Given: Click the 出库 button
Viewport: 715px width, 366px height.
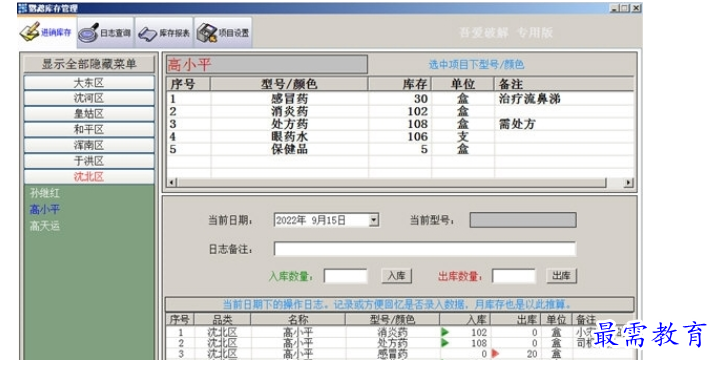Looking at the screenshot, I should tap(561, 276).
